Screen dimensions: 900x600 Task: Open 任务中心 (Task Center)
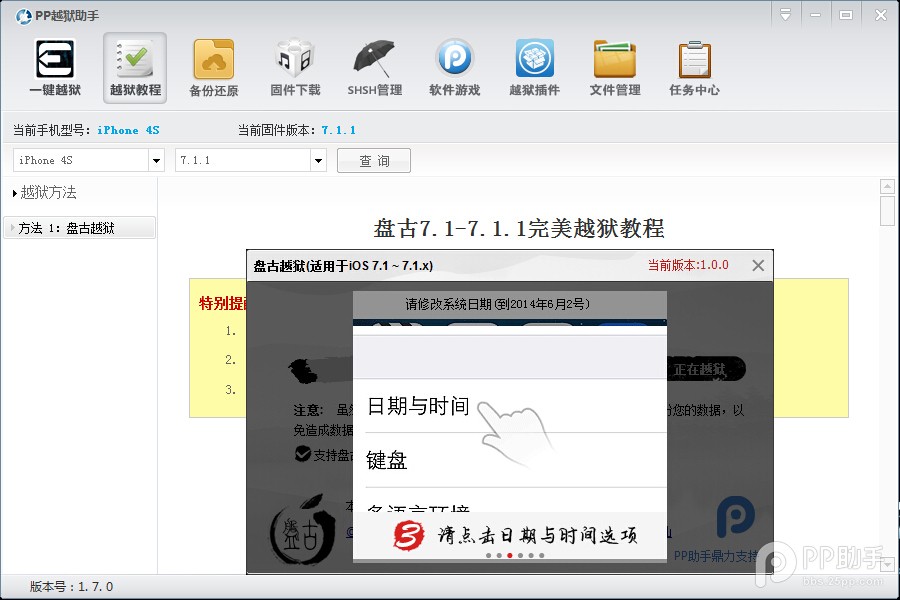[x=694, y=66]
